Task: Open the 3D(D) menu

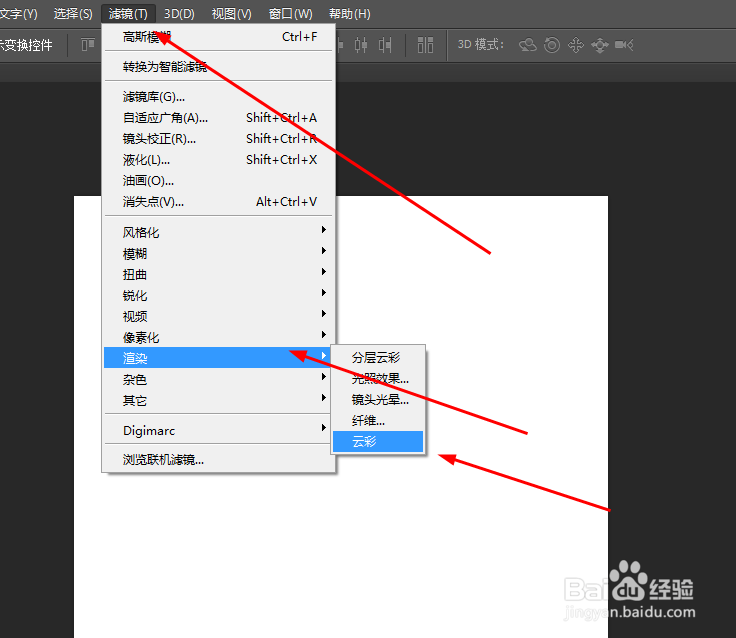Action: pos(179,14)
